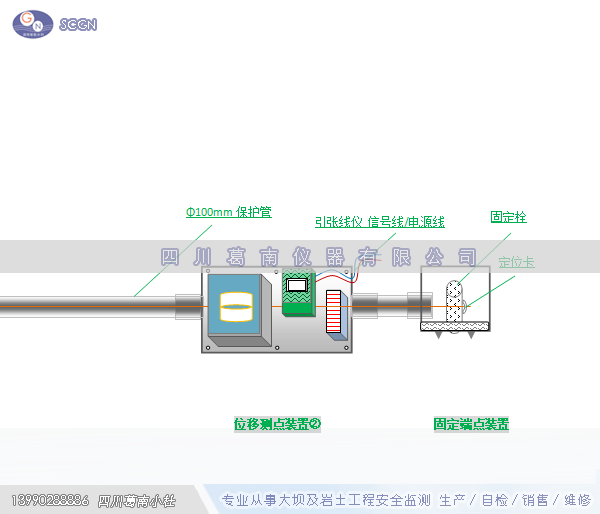Click the 四川葛南仪器有限公司 watermark banner
The image size is (600, 514).
click(x=319, y=257)
